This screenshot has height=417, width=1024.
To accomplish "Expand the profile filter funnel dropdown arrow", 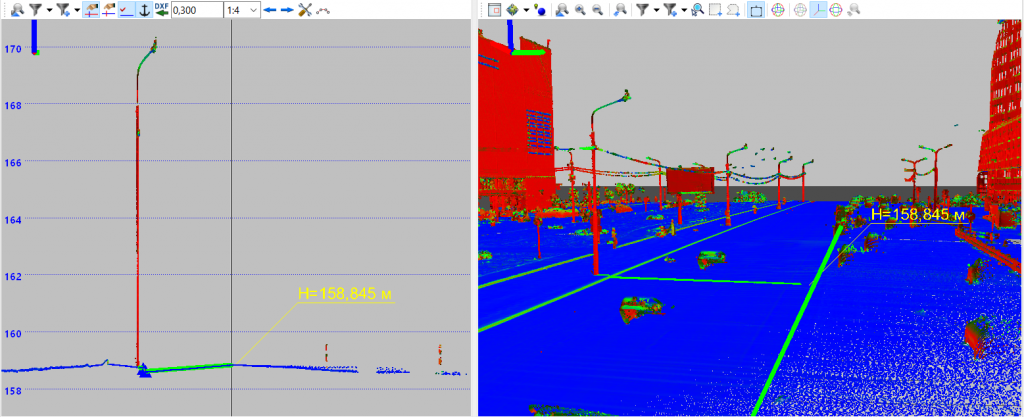I will tap(50, 10).
